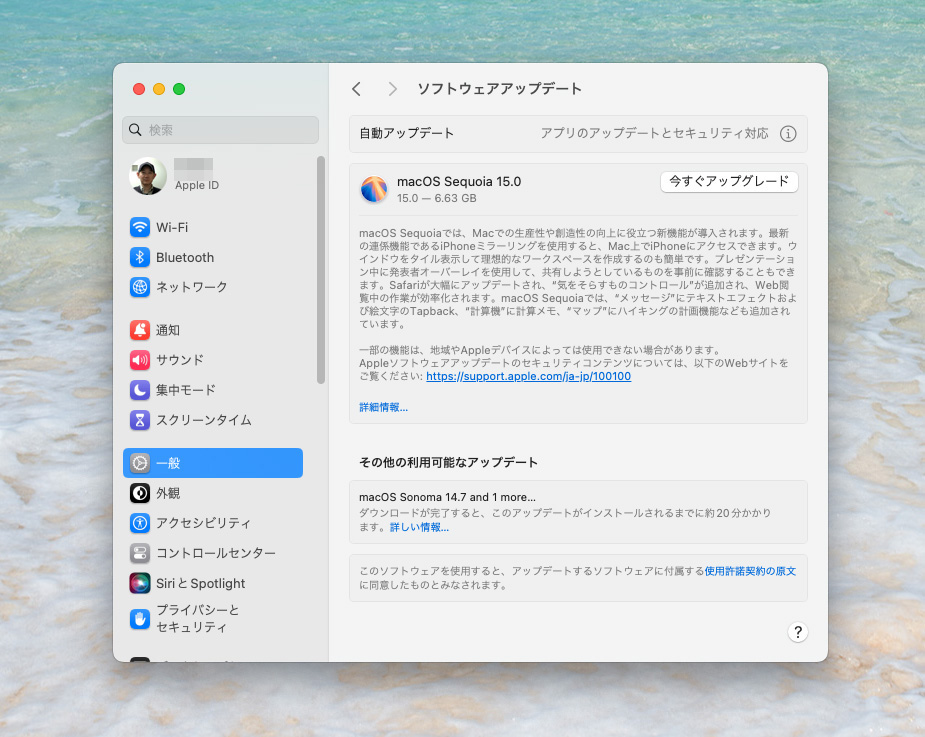Click the 自動アップデート label
Screen dimensions: 925x737
pyautogui.click(x=406, y=133)
